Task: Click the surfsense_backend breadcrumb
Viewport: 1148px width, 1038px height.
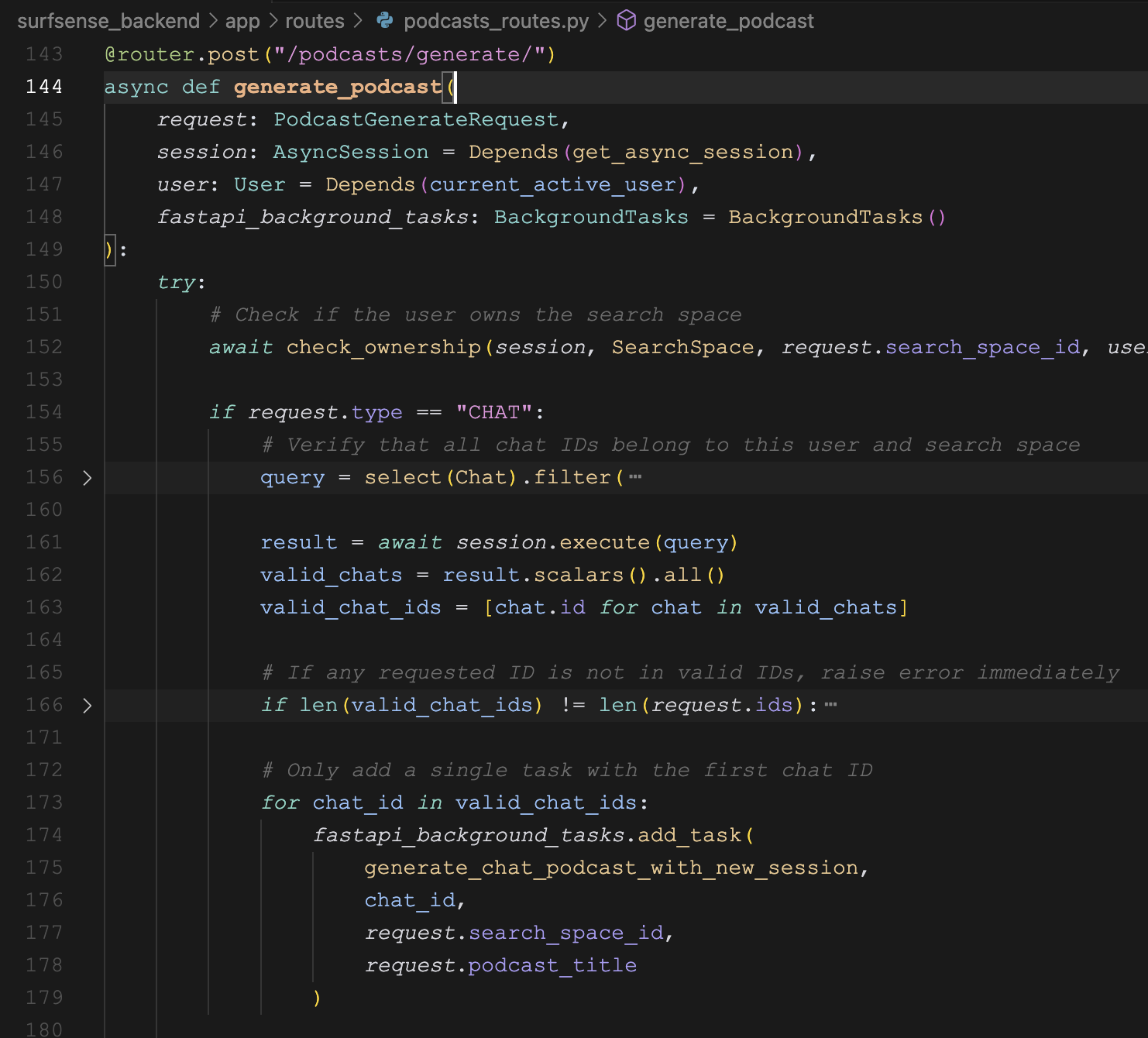Action: pyautogui.click(x=108, y=21)
